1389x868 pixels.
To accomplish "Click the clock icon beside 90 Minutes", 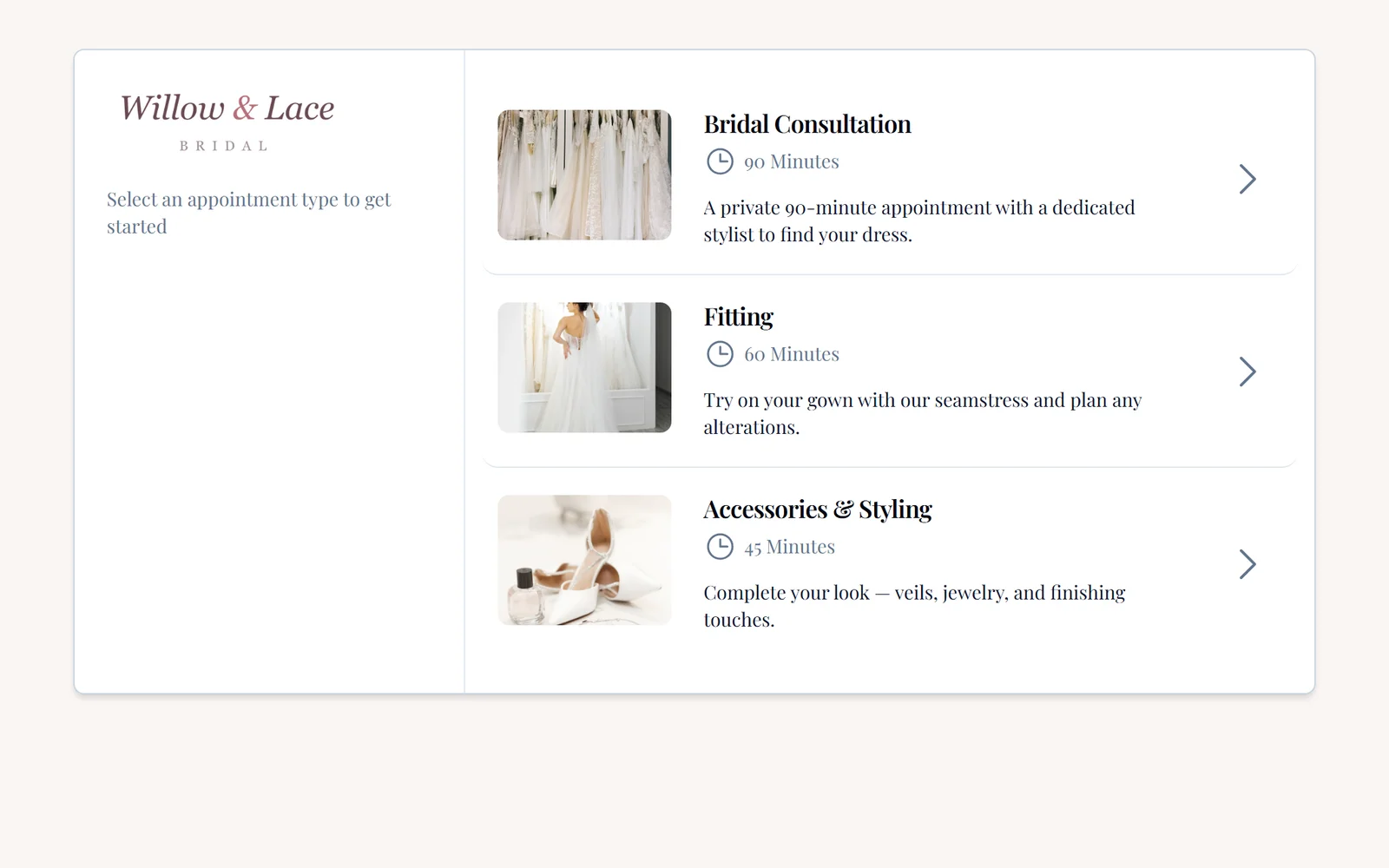I will coord(720,161).
